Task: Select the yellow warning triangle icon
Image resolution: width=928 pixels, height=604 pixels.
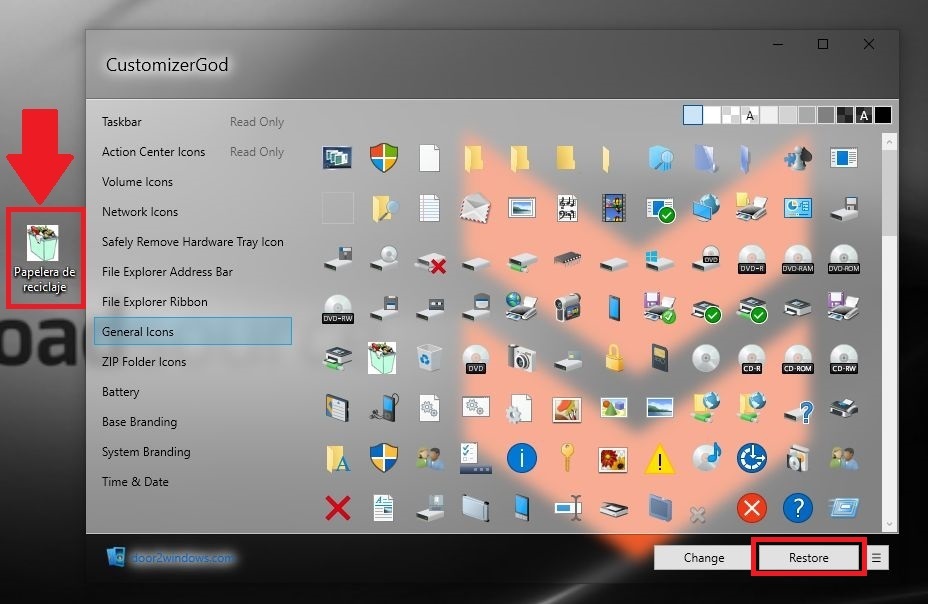Action: 659,459
